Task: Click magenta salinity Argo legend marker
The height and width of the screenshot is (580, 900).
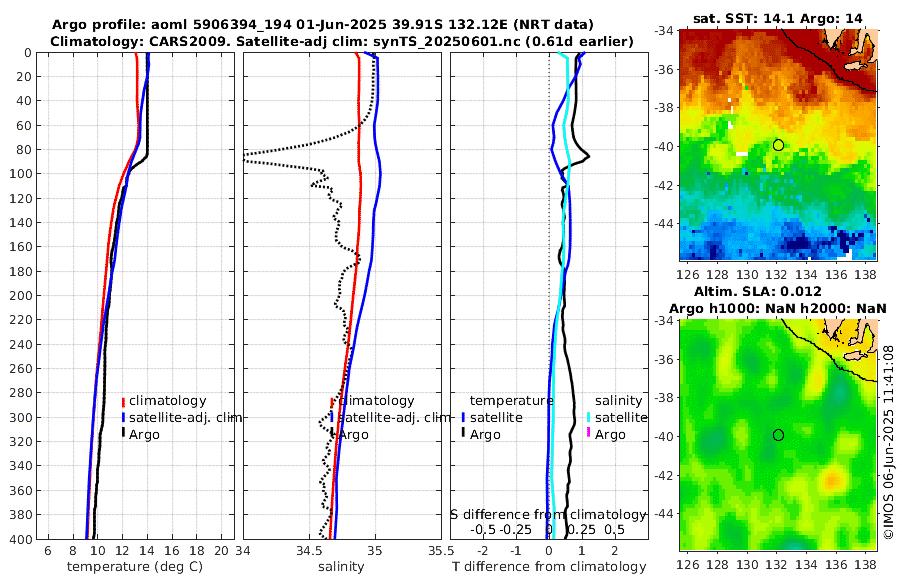Action: pyautogui.click(x=588, y=434)
